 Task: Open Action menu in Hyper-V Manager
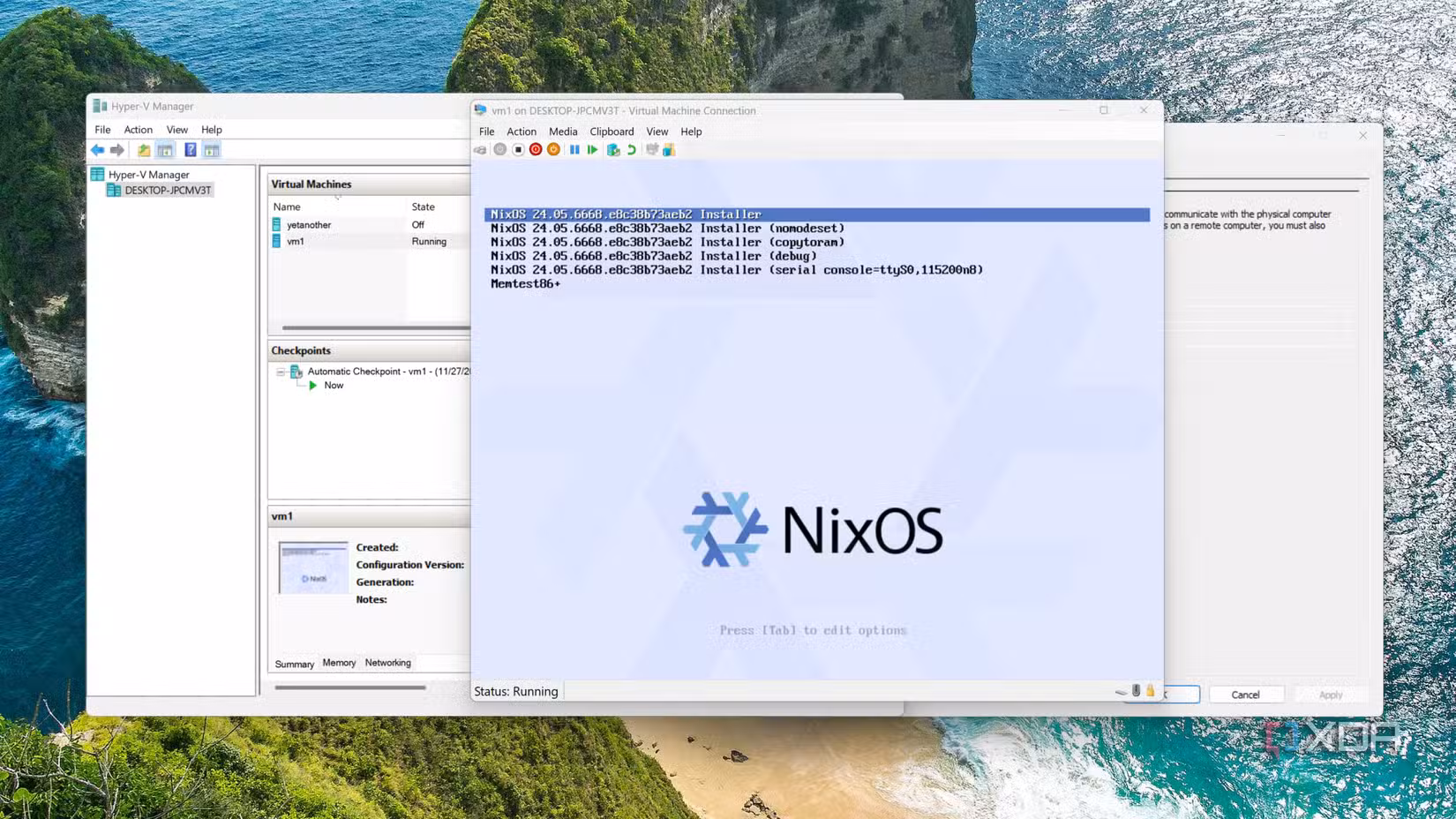pyautogui.click(x=138, y=130)
